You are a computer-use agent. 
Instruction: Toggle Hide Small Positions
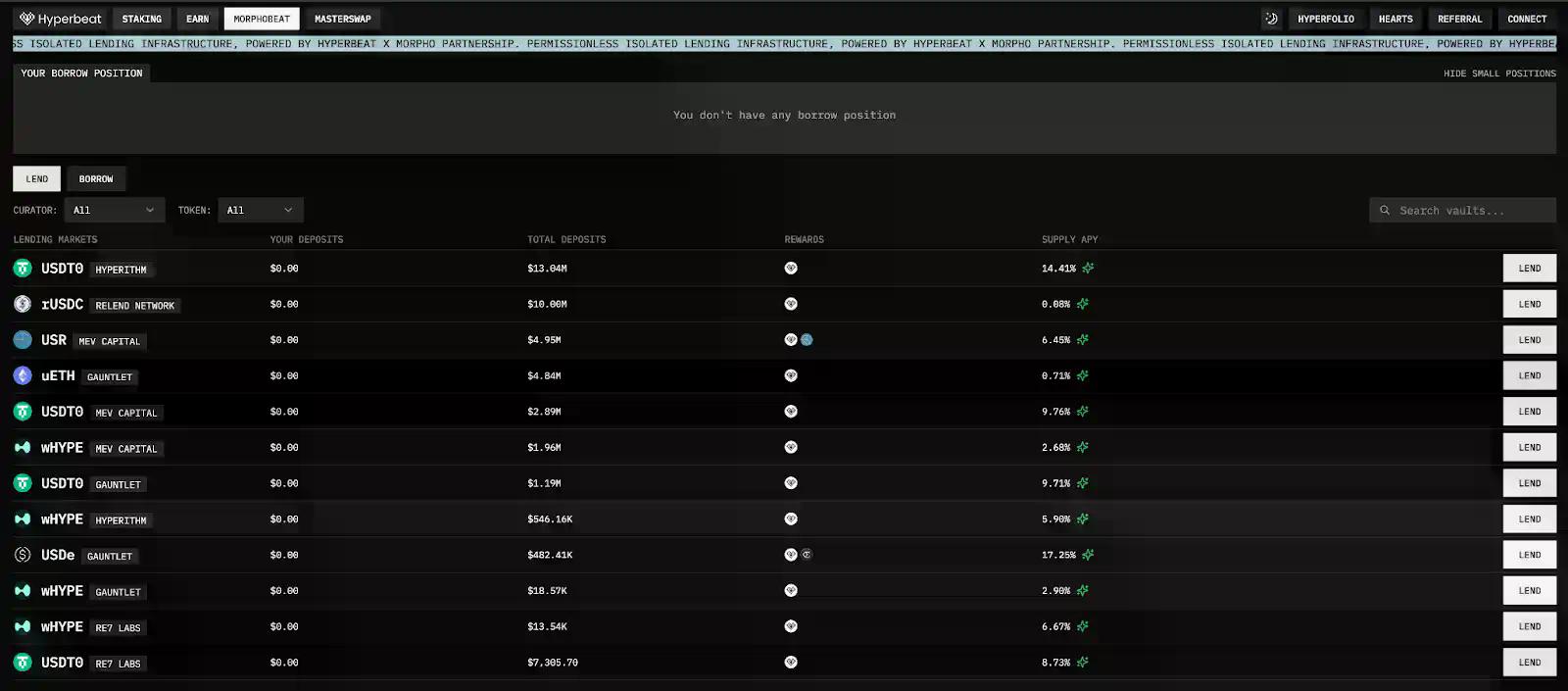click(1498, 74)
